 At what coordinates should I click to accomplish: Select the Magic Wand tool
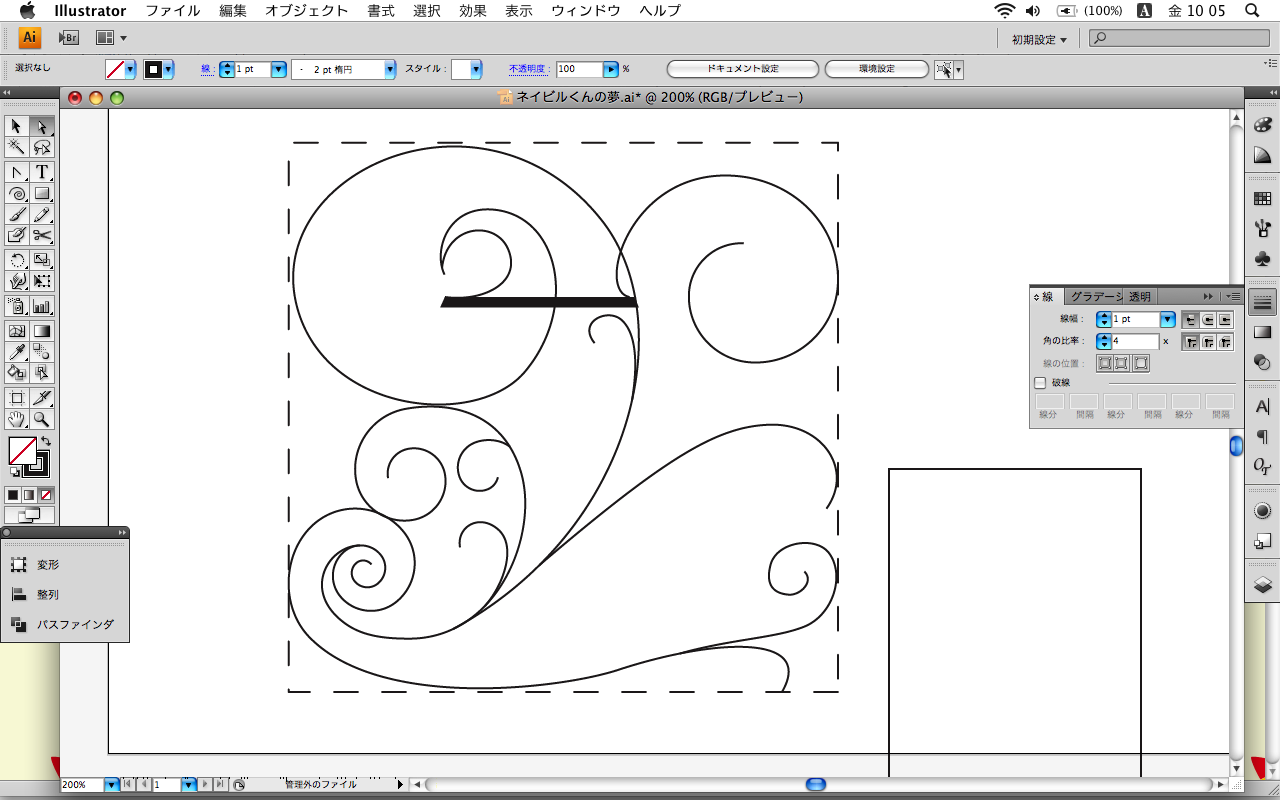[x=17, y=147]
